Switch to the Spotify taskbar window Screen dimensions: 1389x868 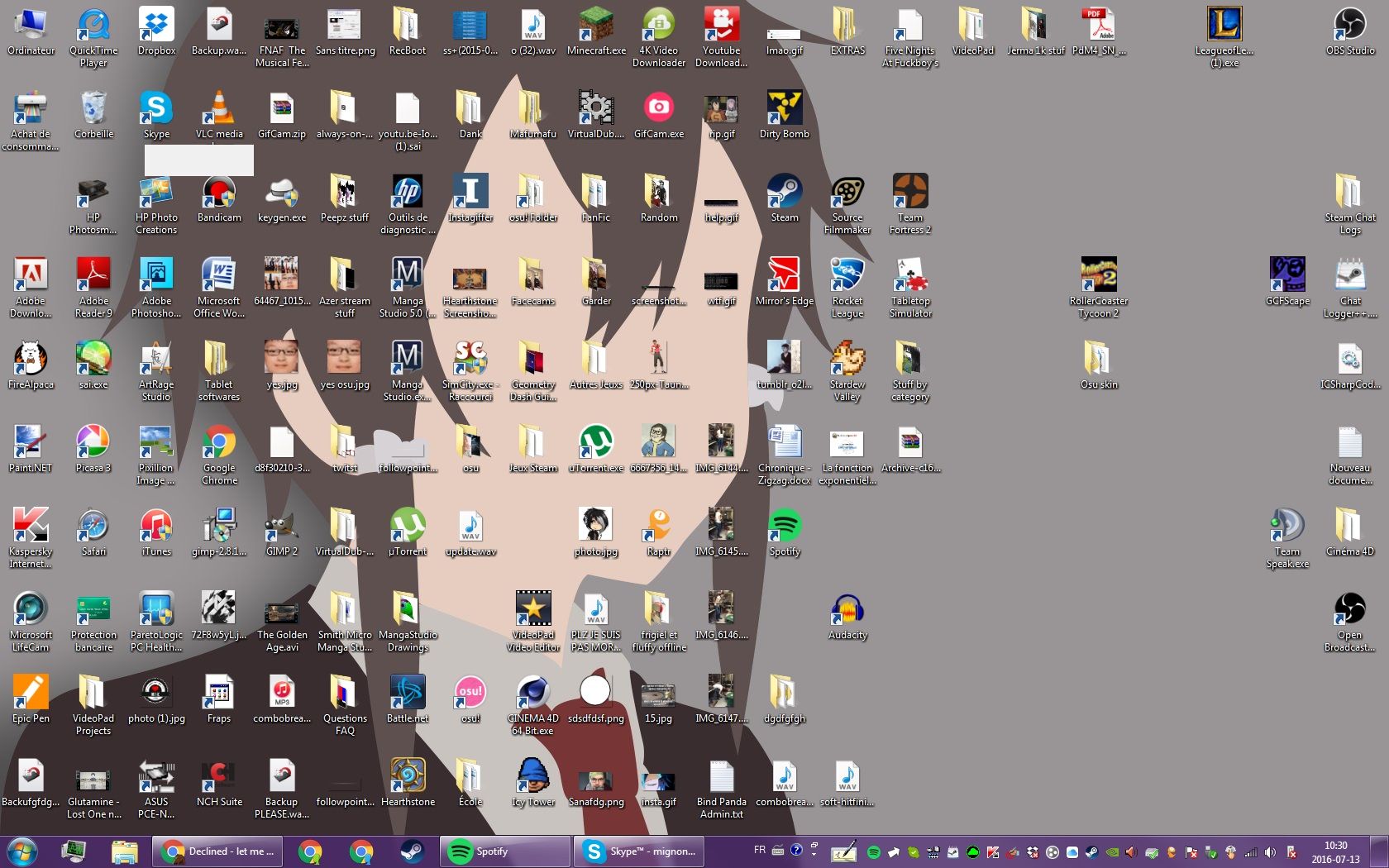(x=504, y=851)
